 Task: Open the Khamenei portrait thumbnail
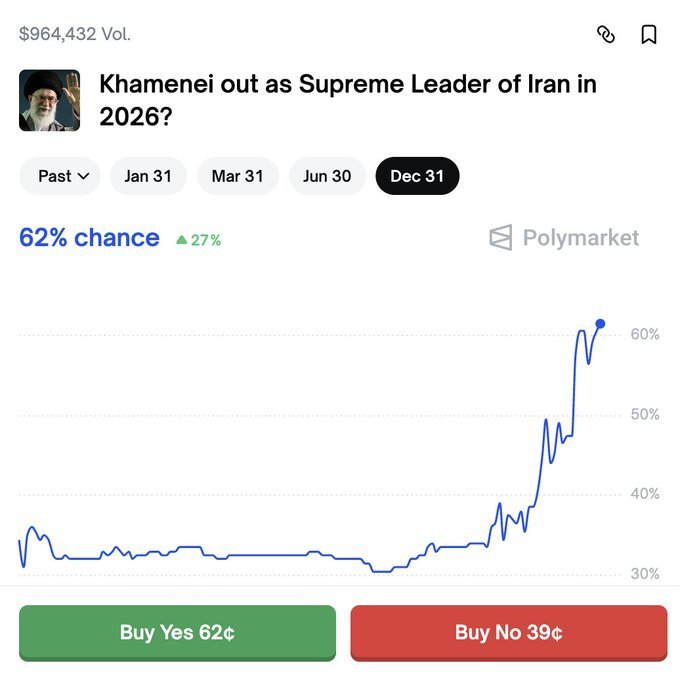point(50,100)
